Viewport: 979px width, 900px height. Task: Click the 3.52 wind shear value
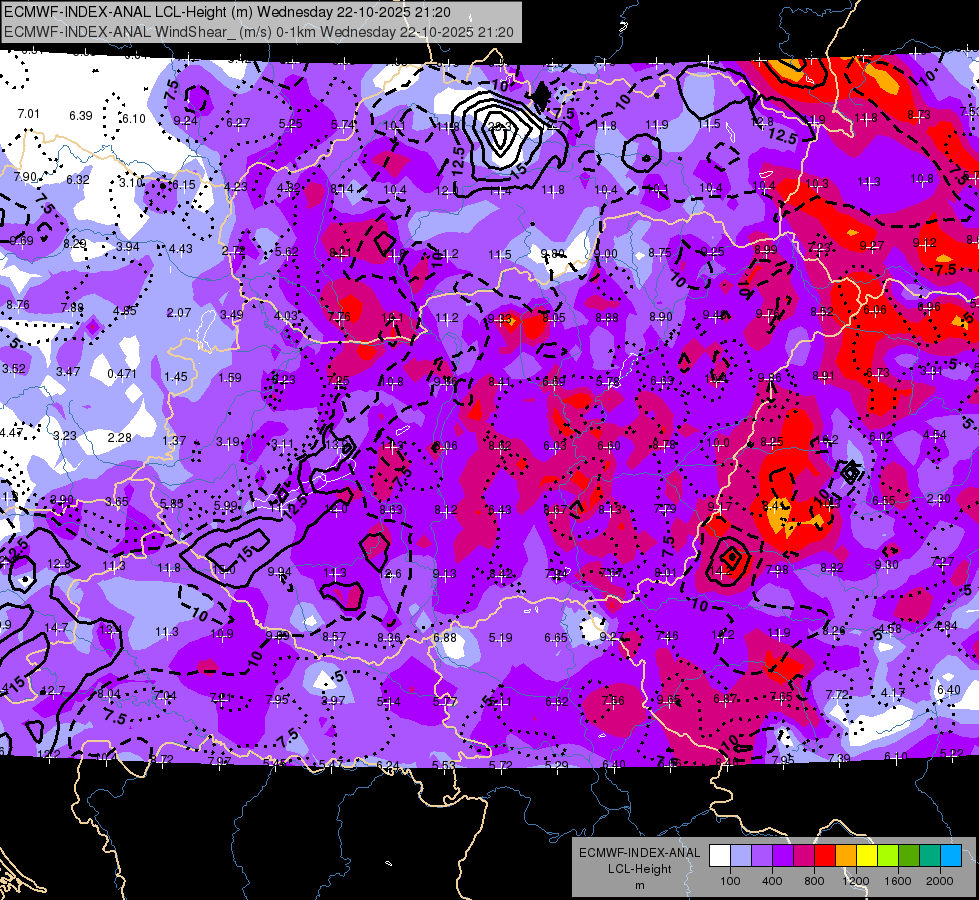14,368
